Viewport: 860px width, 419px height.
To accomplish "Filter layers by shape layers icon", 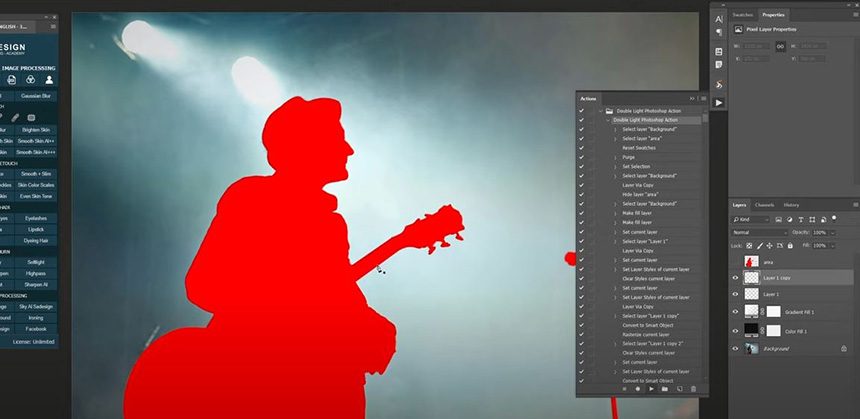I will 812,219.
